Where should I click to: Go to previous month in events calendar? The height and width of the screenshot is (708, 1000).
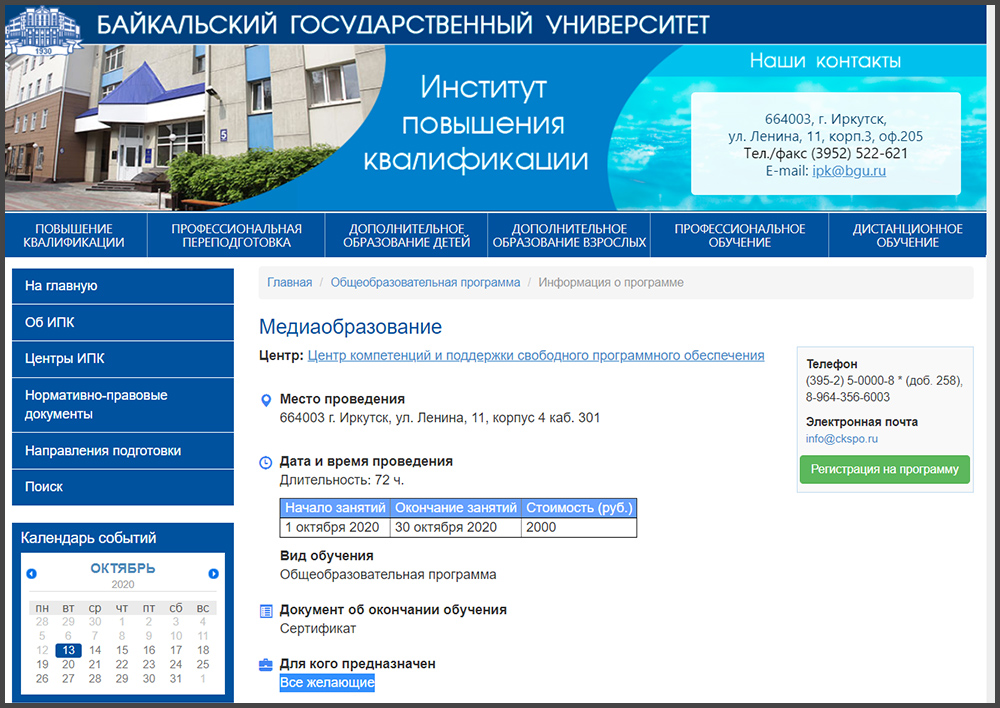click(x=31, y=573)
